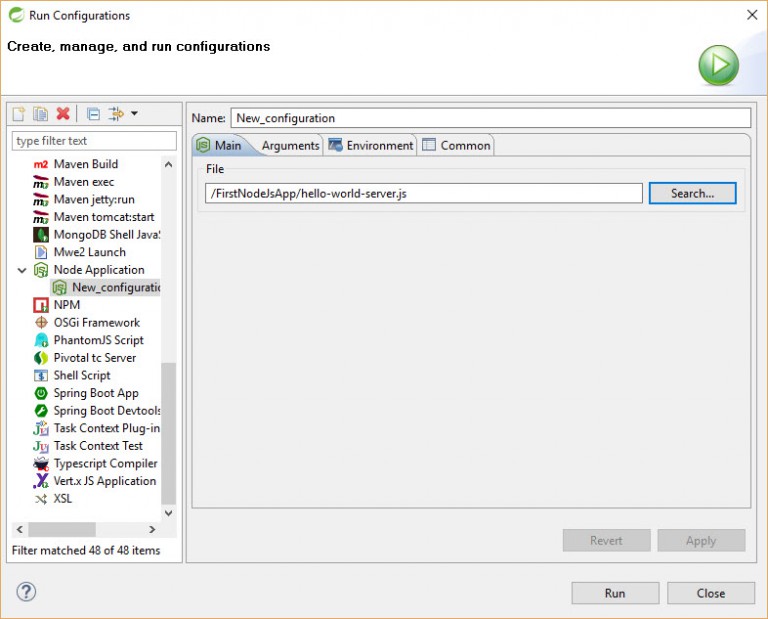Image resolution: width=768 pixels, height=619 pixels.
Task: Select the NPM label
Action: pyautogui.click(x=67, y=305)
